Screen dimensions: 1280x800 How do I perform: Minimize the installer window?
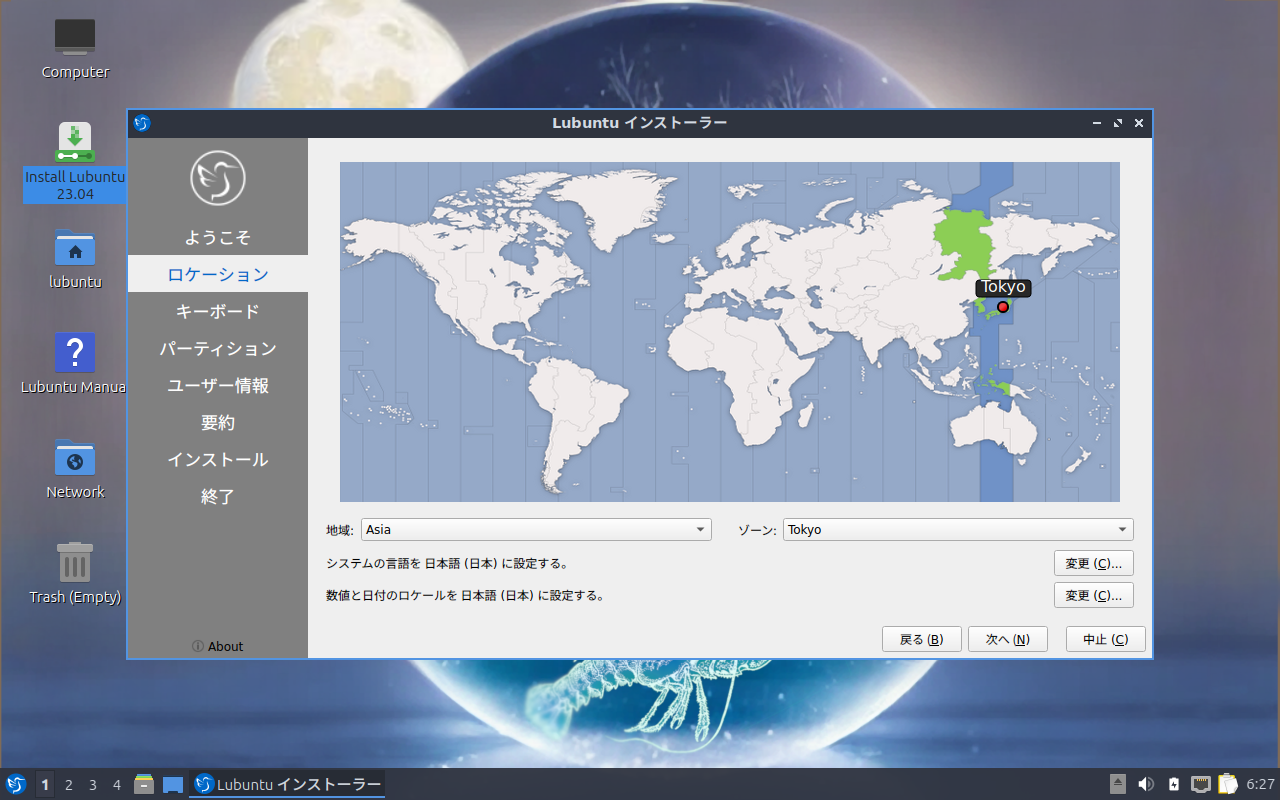pyautogui.click(x=1098, y=123)
